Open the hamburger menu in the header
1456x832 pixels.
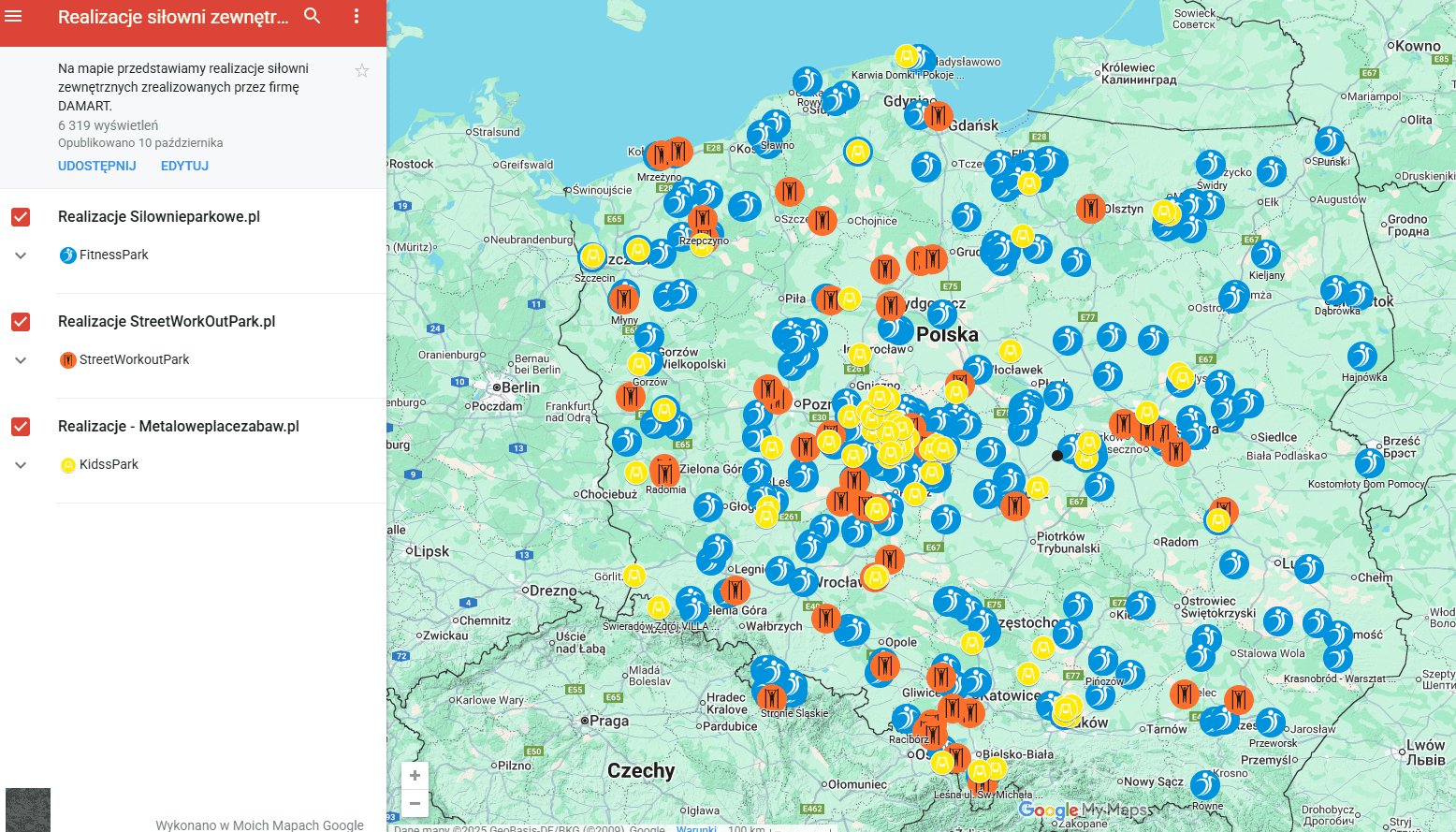(14, 16)
